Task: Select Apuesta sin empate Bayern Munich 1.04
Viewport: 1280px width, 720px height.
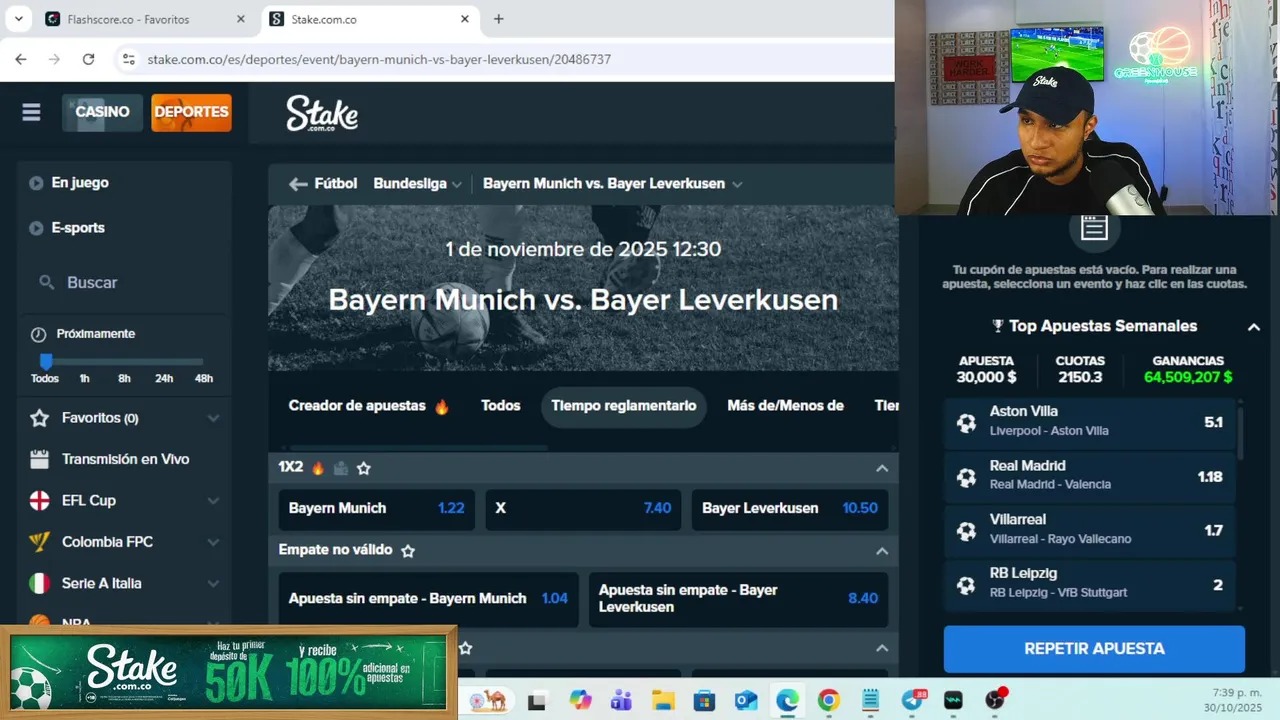Action: coord(428,599)
